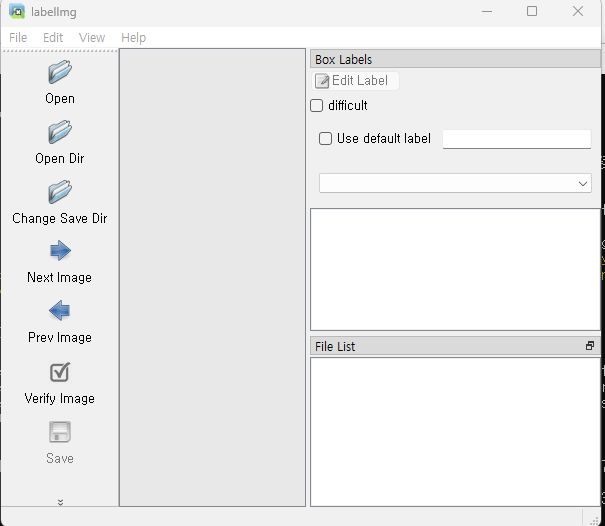Viewport: 605px width, 526px height.
Task: Close the labelImg window
Action: coord(578,11)
